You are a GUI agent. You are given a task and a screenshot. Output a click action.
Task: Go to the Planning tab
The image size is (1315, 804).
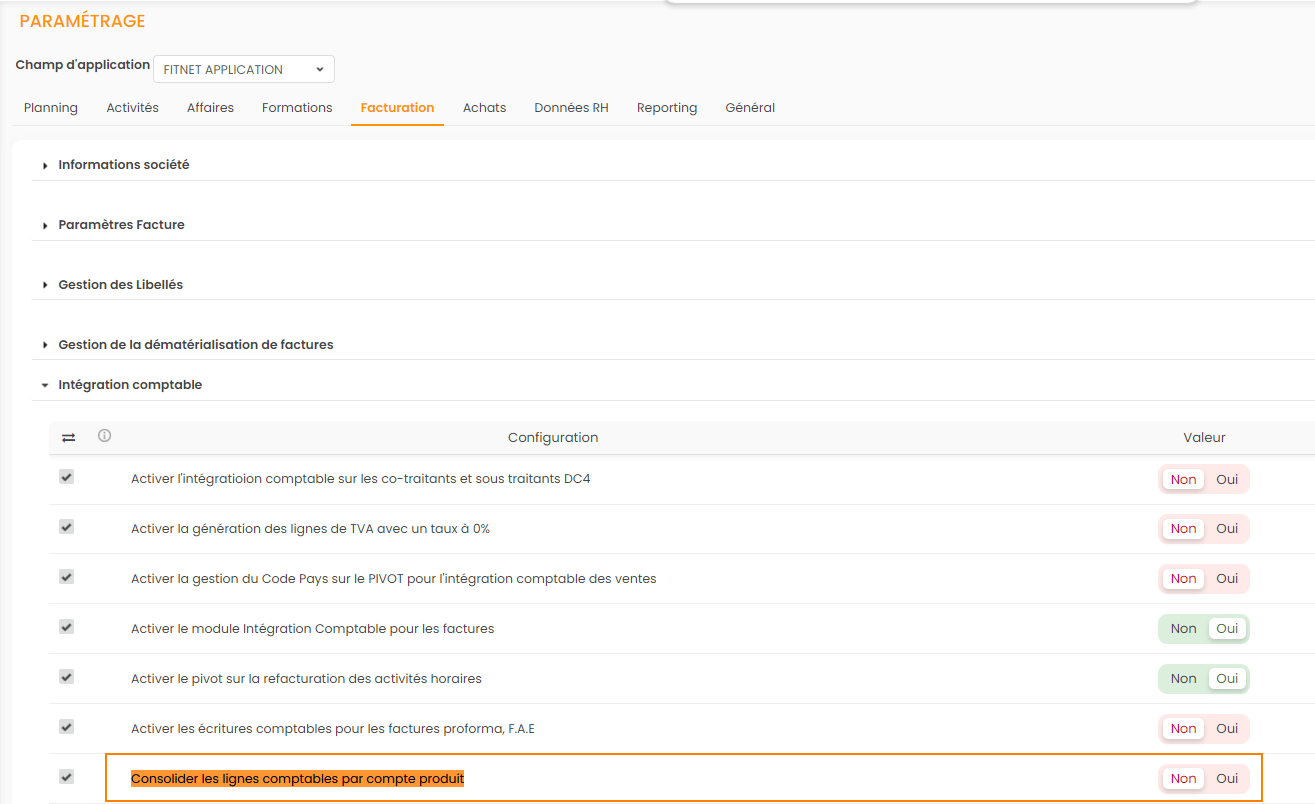[x=51, y=108]
